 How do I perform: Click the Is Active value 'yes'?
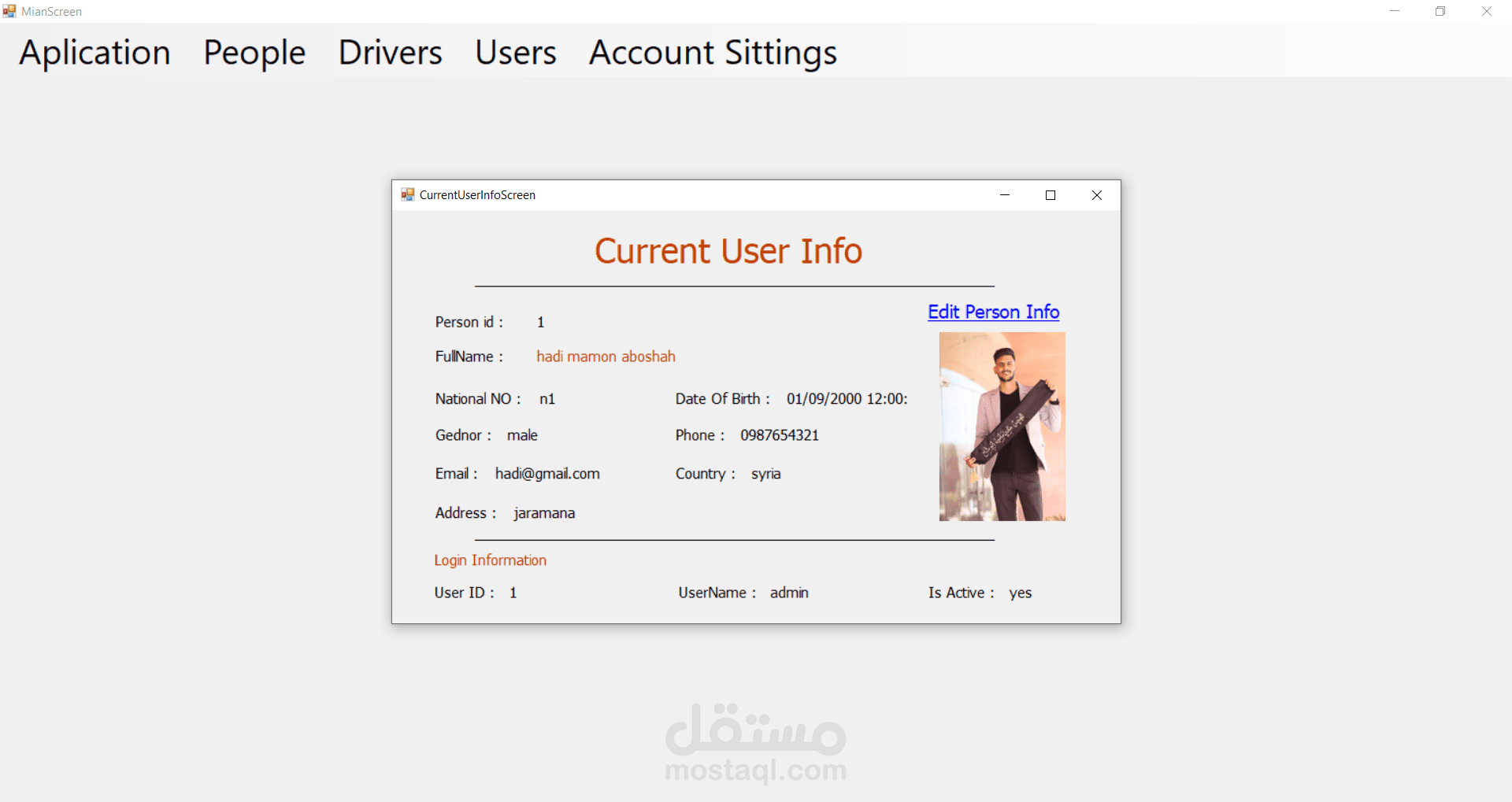click(1020, 593)
